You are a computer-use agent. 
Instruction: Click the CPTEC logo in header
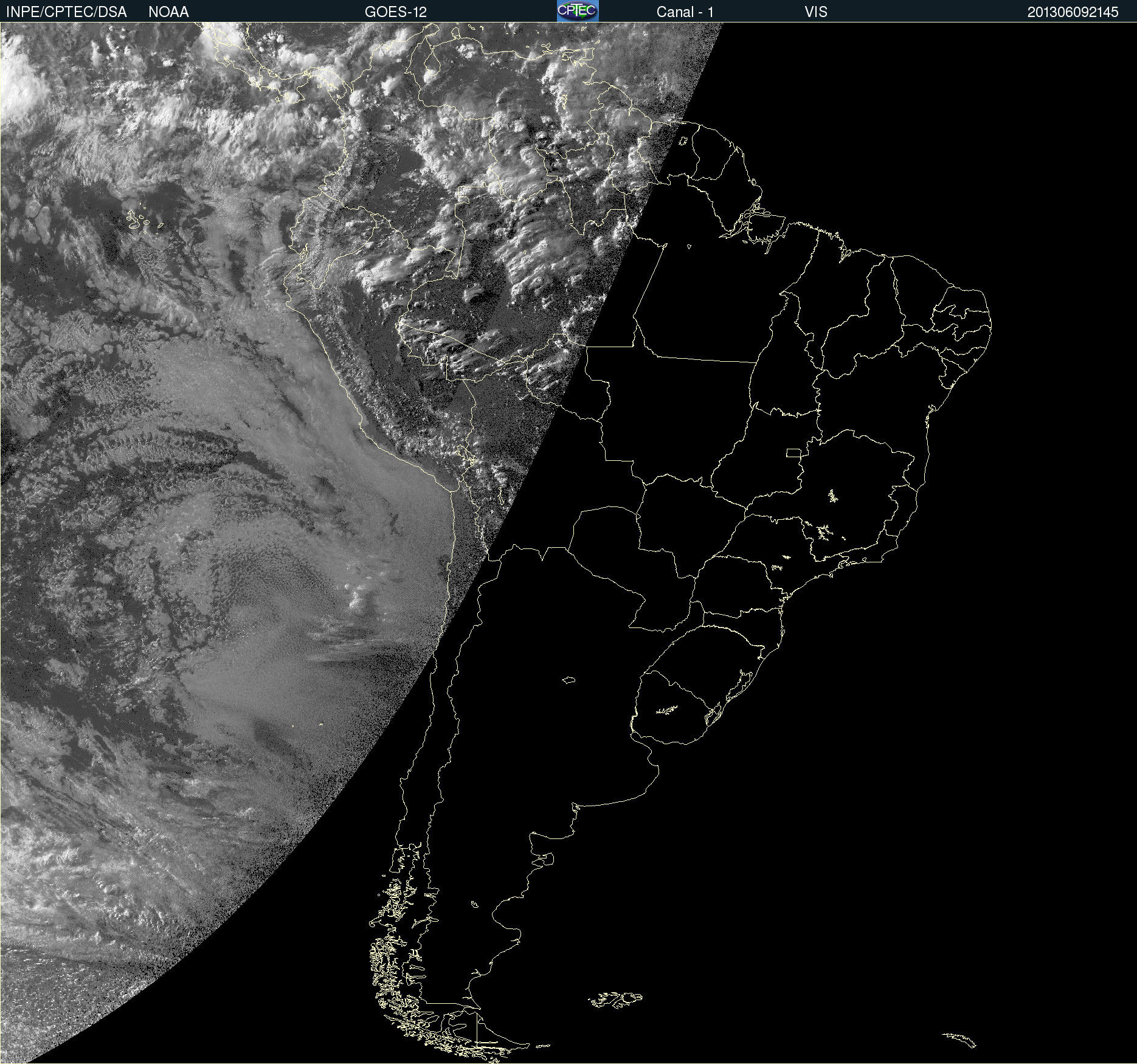[578, 11]
